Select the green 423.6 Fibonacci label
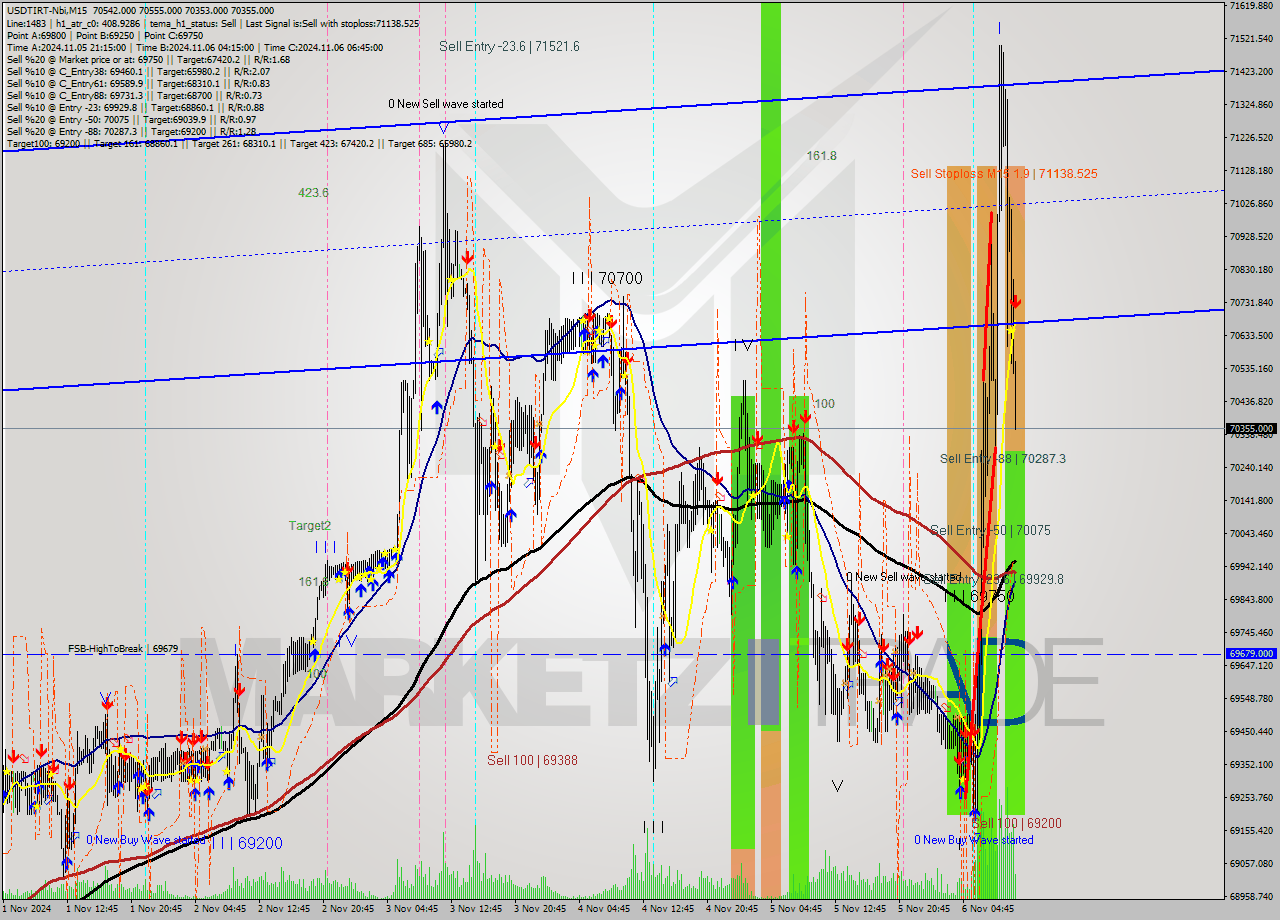Image resolution: width=1280 pixels, height=920 pixels. point(313,193)
